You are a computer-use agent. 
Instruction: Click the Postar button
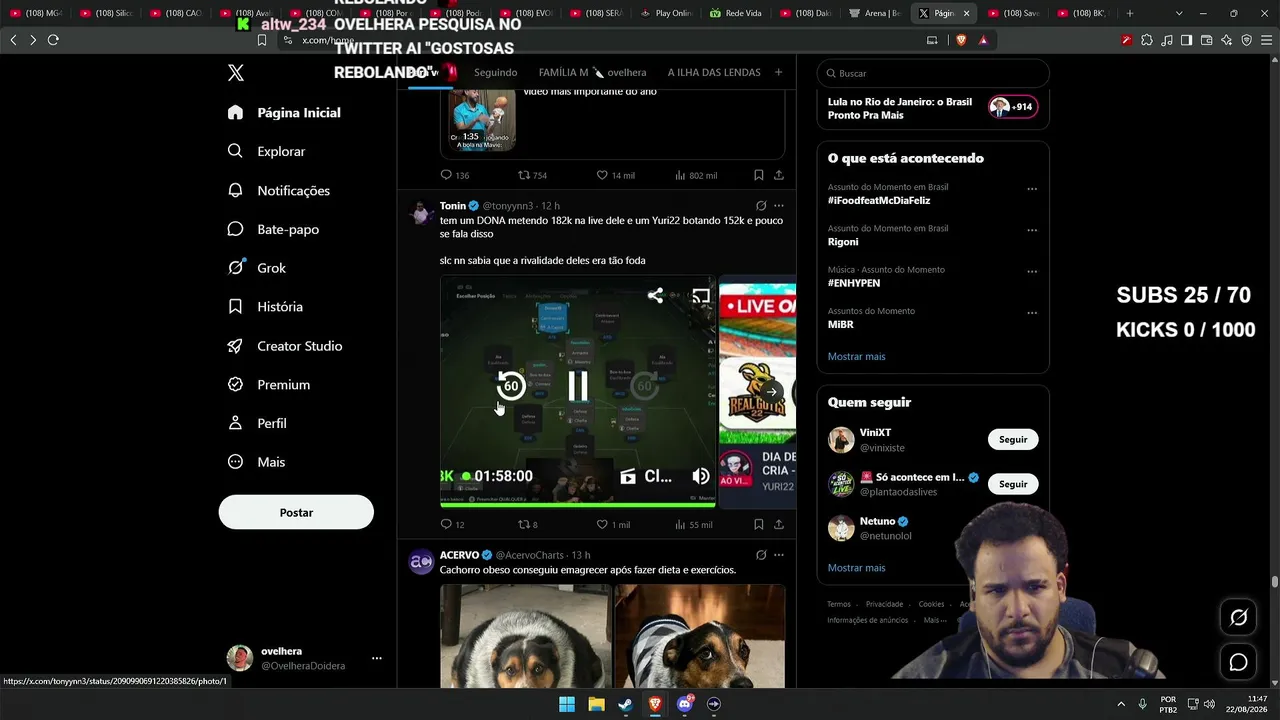pyautogui.click(x=296, y=512)
